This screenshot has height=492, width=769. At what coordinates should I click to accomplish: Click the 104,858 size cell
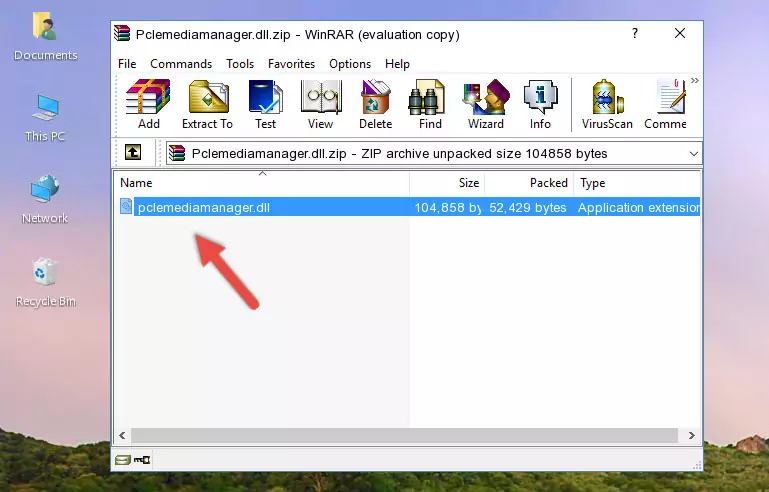pyautogui.click(x=447, y=207)
